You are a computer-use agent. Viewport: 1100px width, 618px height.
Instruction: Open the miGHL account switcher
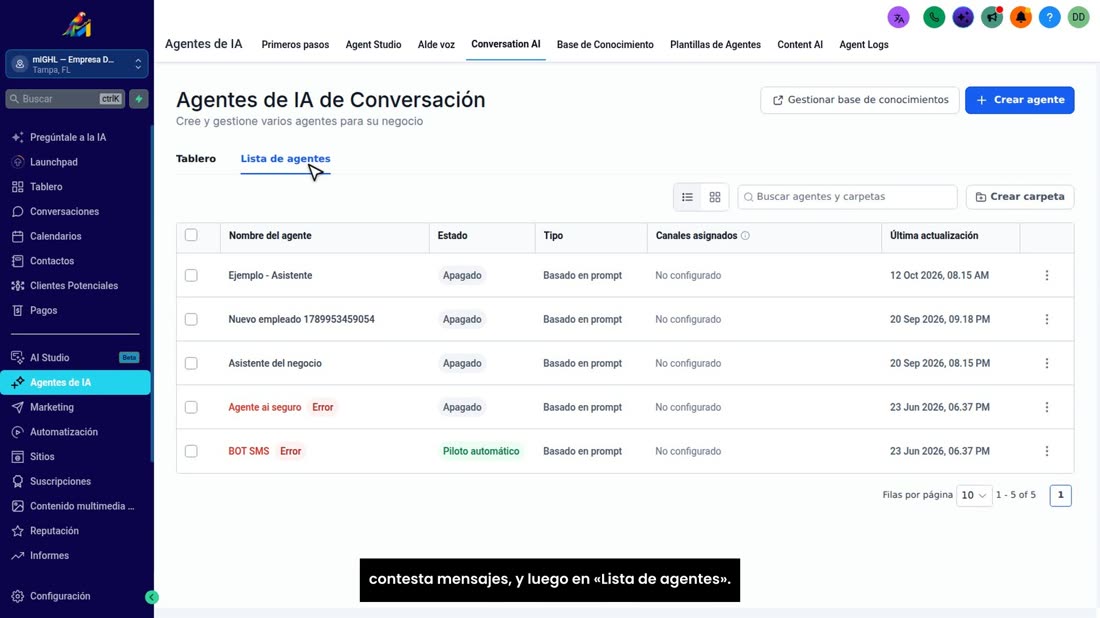(76, 65)
